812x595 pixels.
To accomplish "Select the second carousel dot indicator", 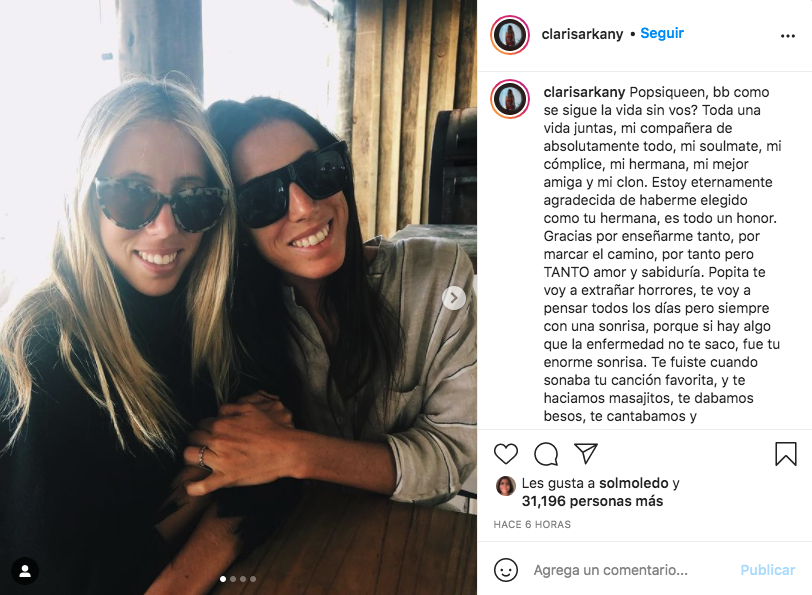I will coord(233,579).
